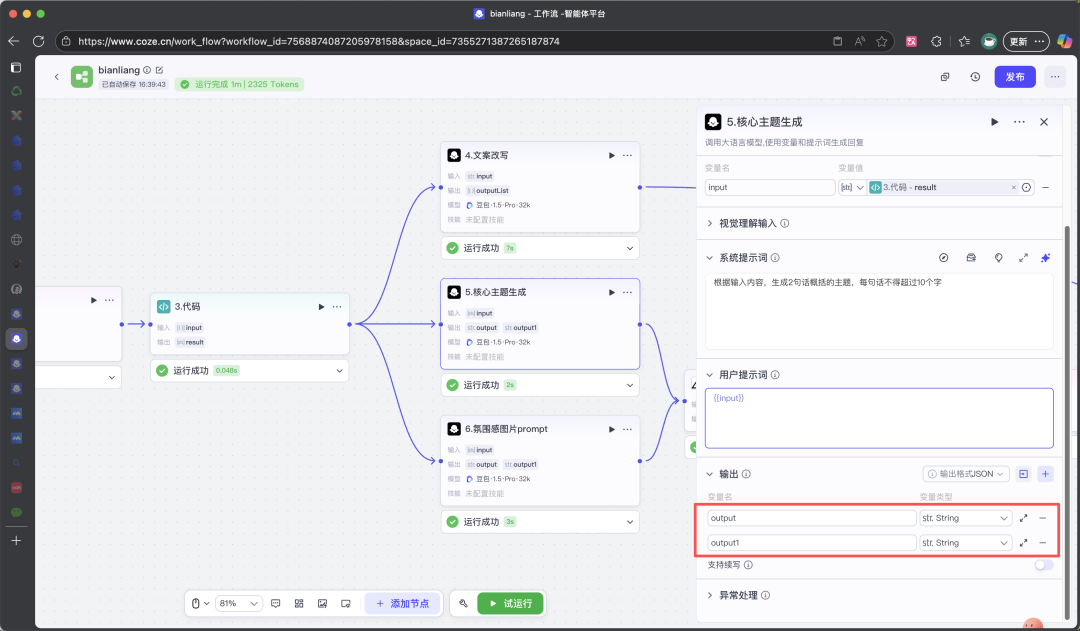Click the compass icon beside 系统提示词
1080x631 pixels.
944,258
